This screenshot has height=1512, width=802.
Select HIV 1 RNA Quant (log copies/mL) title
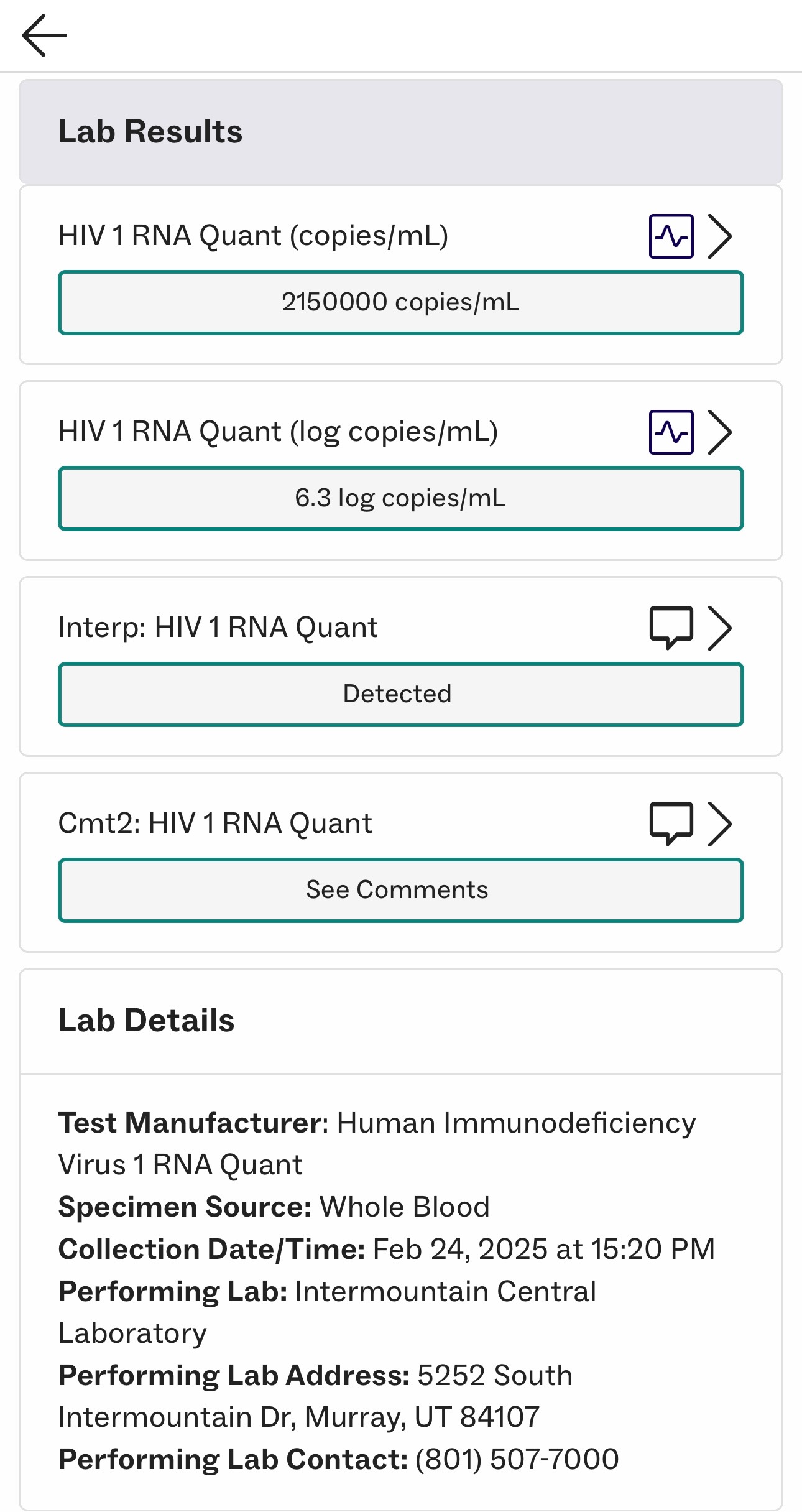click(278, 432)
